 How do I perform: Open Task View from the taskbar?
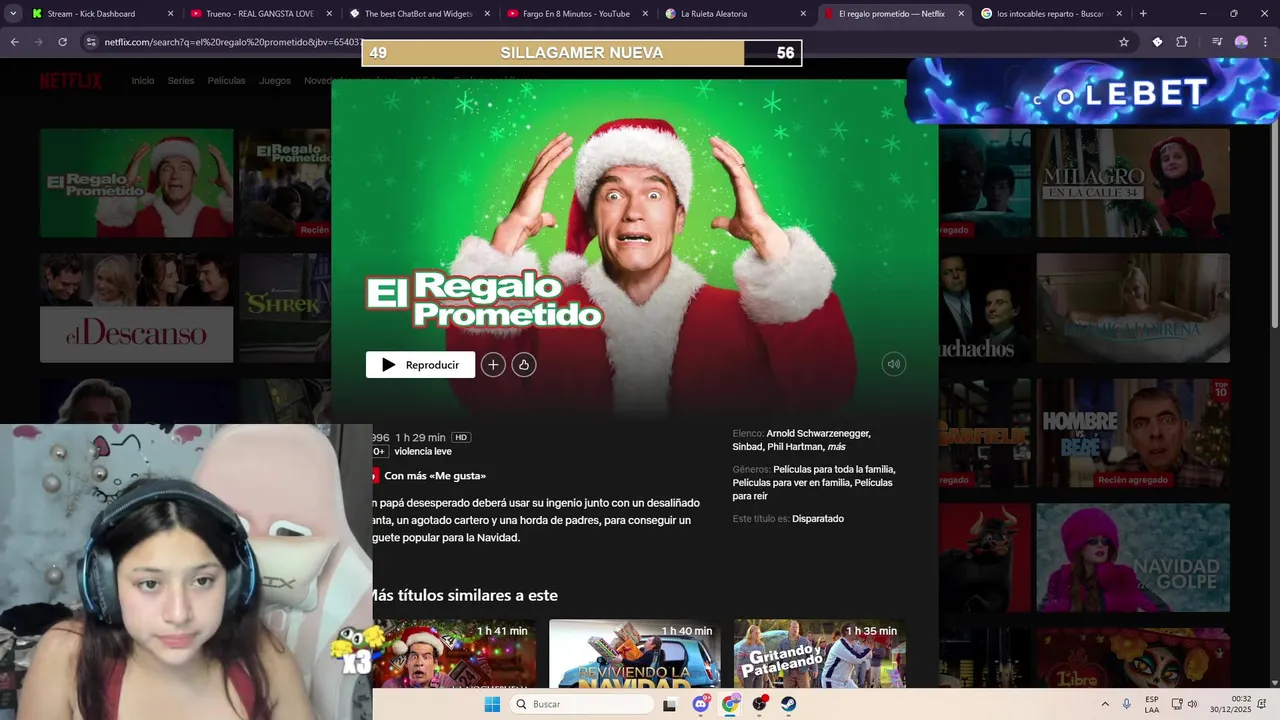pyautogui.click(x=669, y=704)
